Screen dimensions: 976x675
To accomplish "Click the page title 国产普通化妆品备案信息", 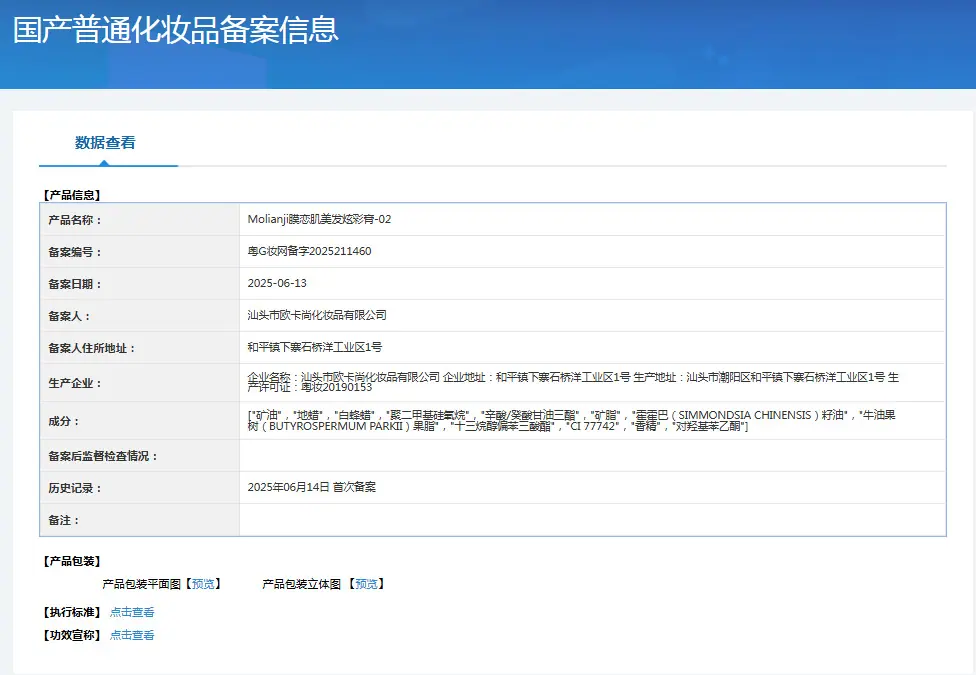I will [x=176, y=30].
